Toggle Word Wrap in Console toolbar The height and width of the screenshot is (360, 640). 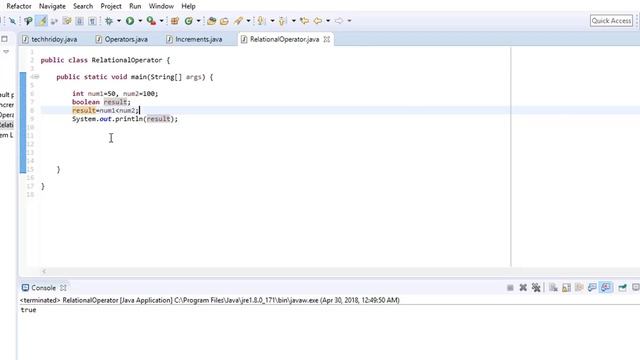pos(579,288)
